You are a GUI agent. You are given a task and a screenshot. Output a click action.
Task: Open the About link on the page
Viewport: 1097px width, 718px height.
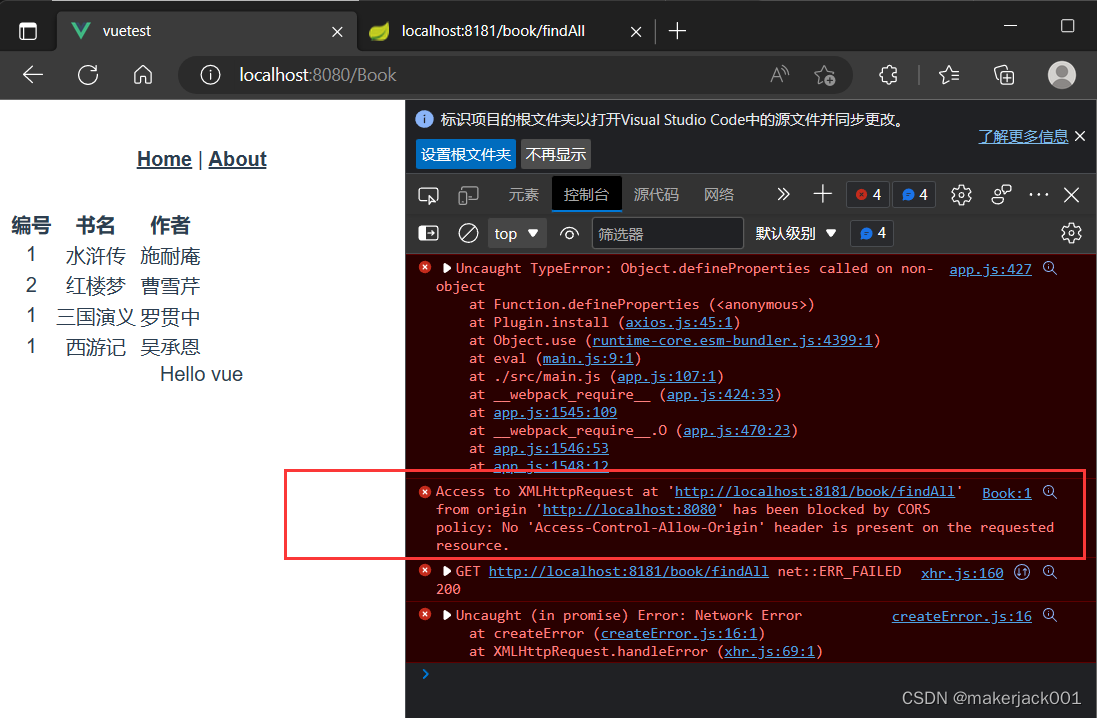(x=237, y=159)
